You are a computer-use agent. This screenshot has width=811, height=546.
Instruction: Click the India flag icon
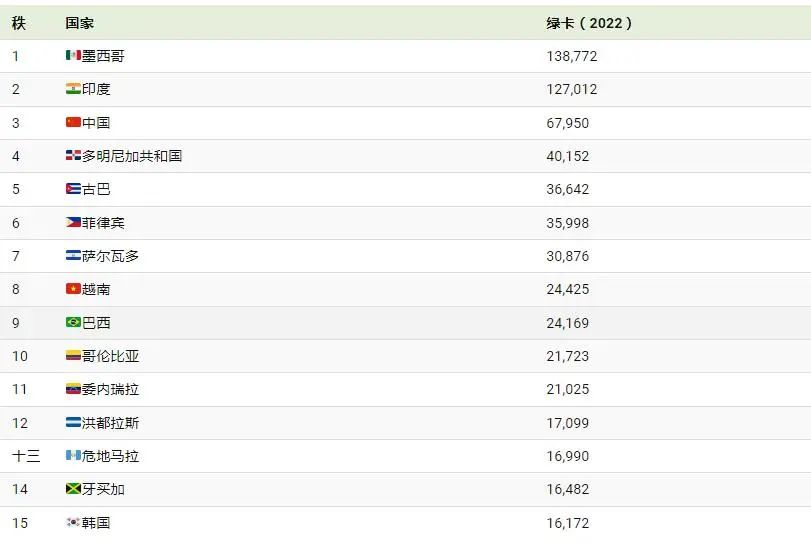pyautogui.click(x=73, y=89)
